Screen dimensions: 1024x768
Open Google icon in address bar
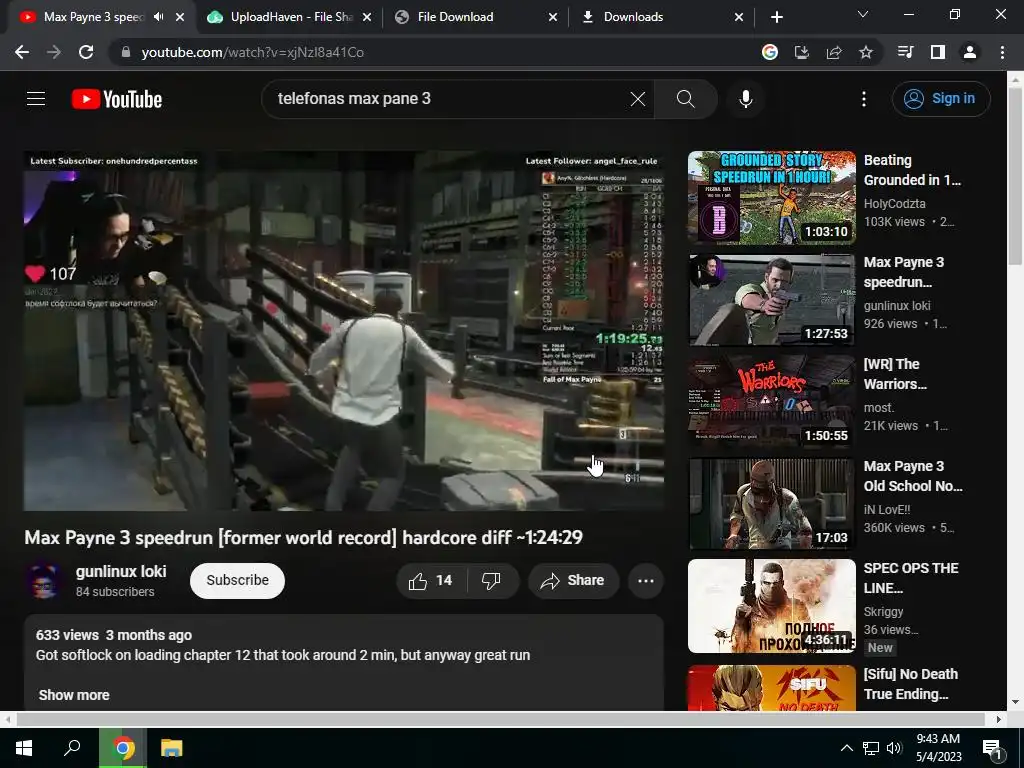coord(770,52)
